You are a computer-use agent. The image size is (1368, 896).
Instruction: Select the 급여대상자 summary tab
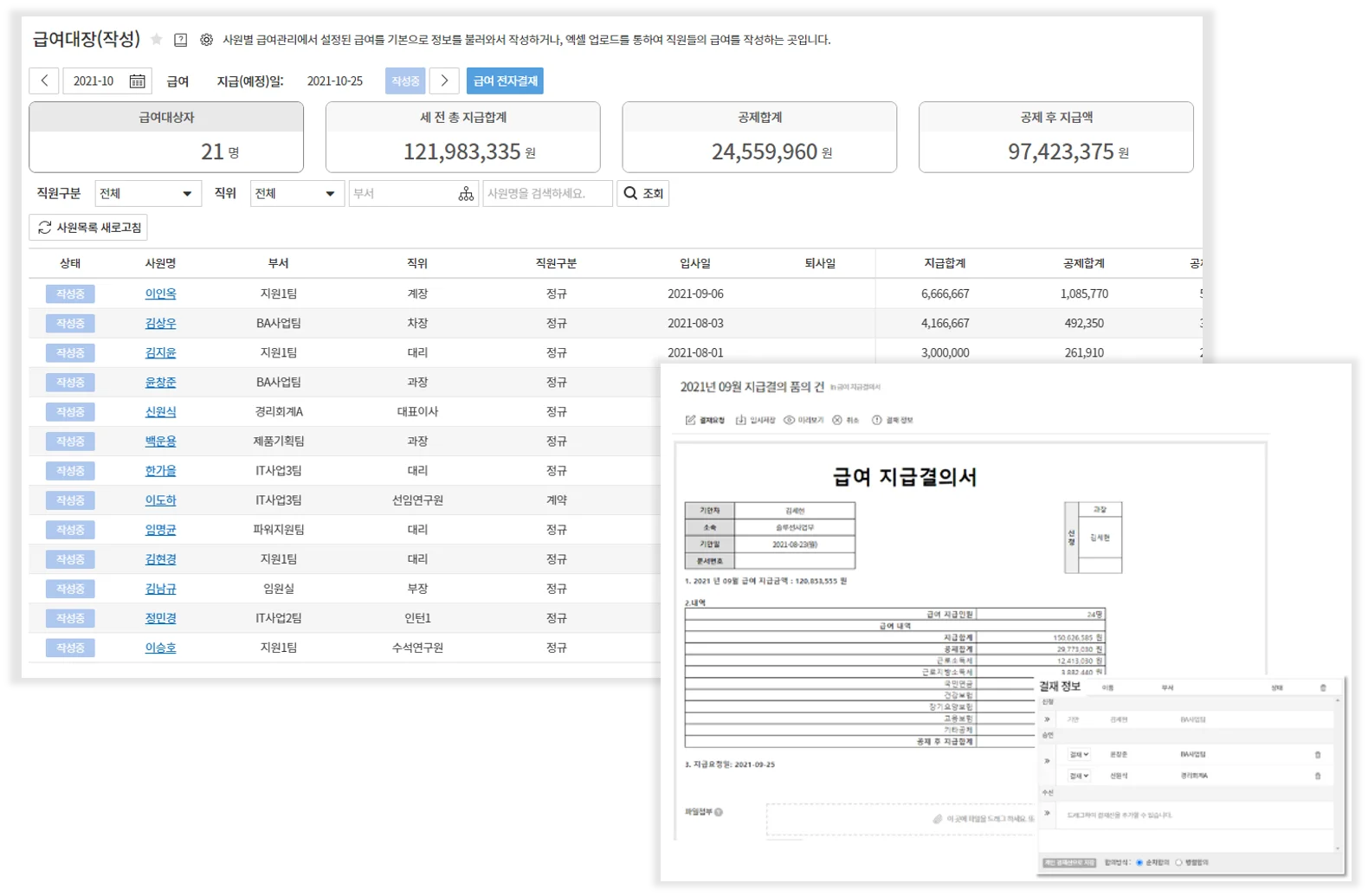[166, 137]
